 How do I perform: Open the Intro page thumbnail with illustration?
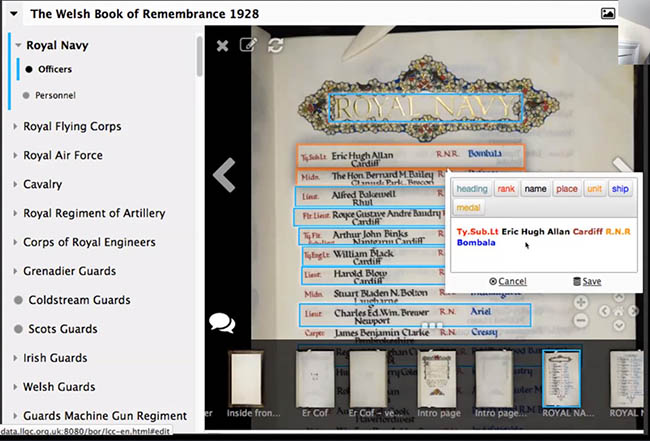pos(437,379)
